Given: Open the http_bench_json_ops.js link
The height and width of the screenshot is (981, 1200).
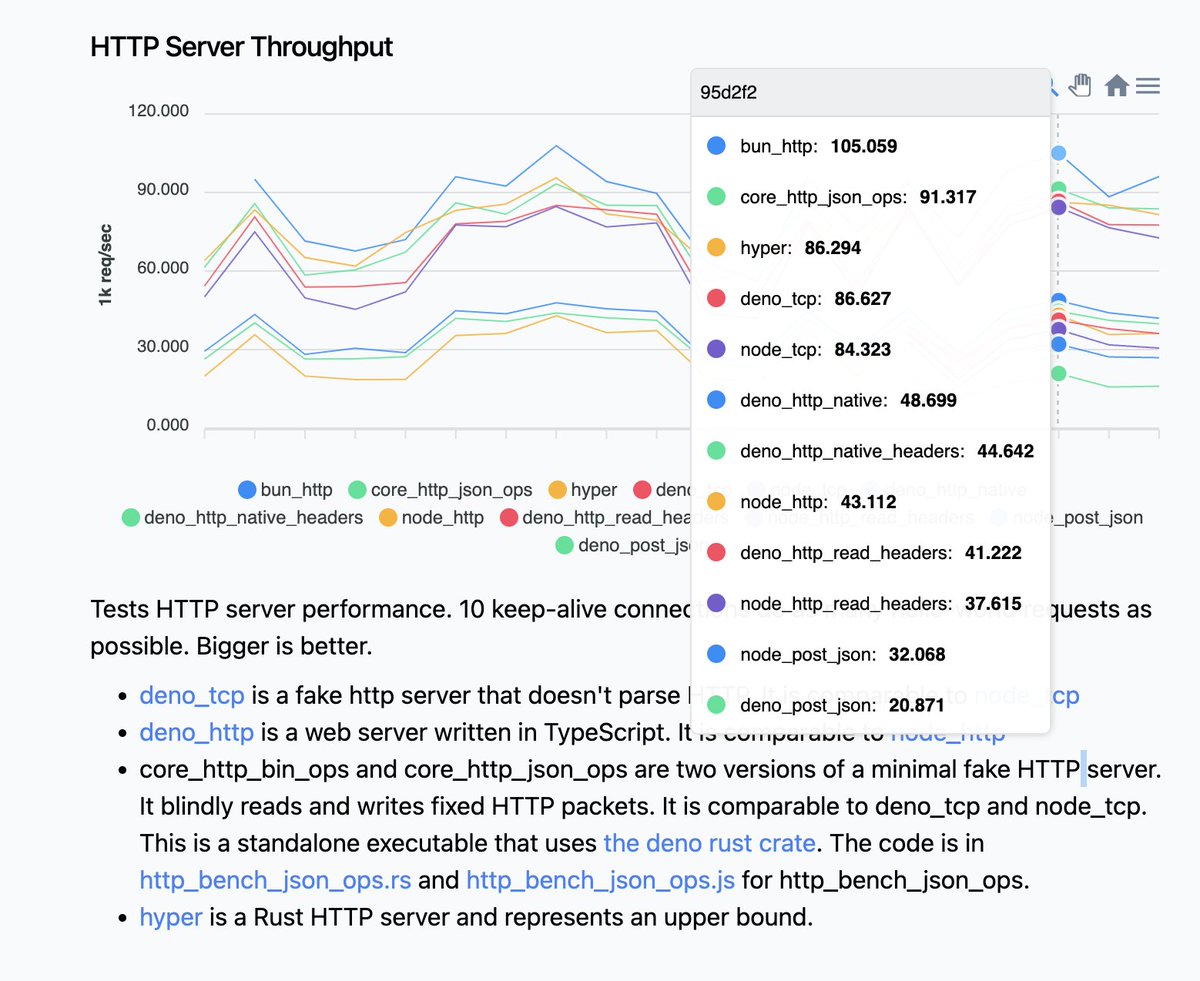Looking at the screenshot, I should 601,881.
